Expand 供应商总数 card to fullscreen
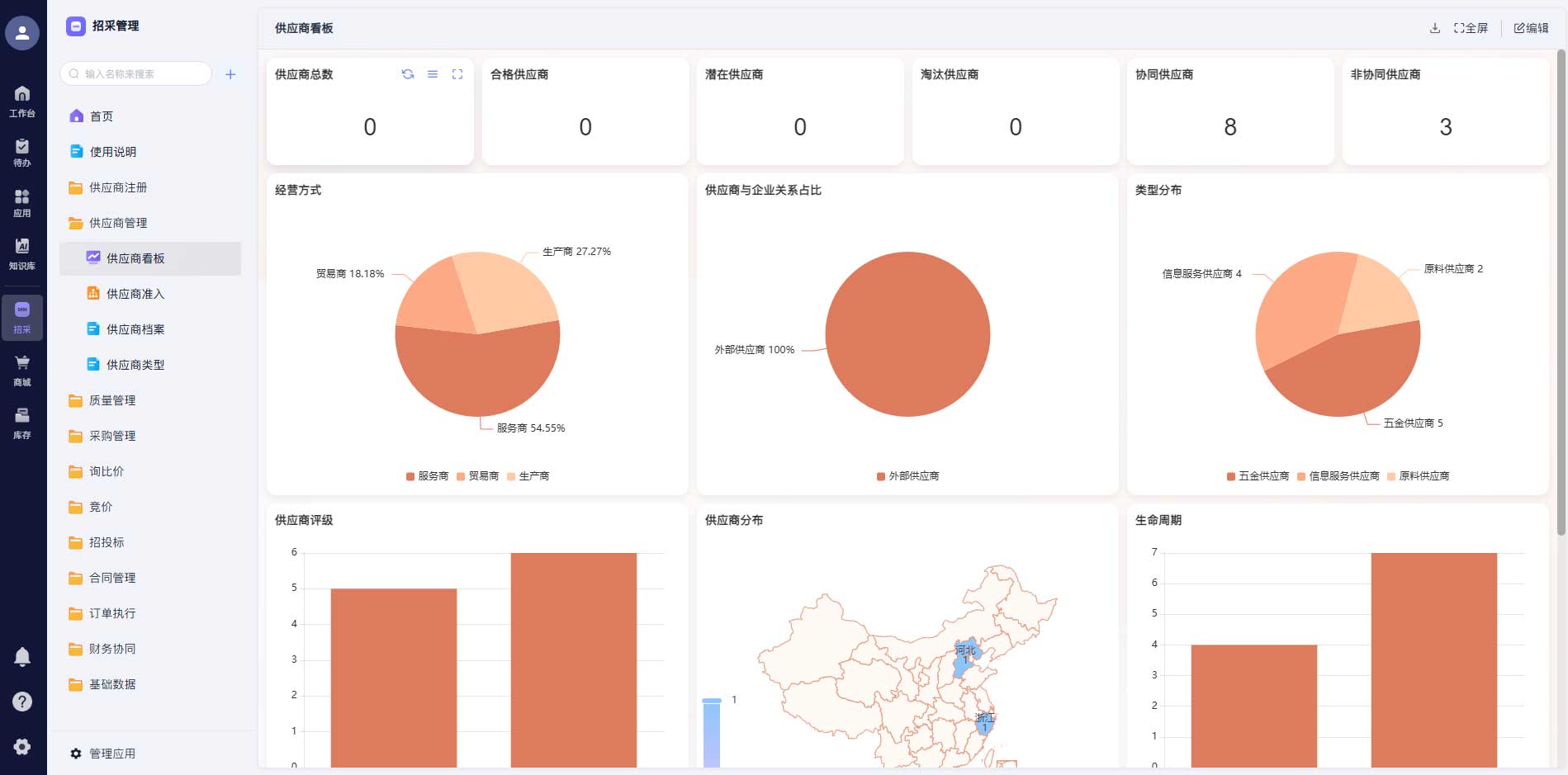The image size is (1568, 775). click(457, 74)
